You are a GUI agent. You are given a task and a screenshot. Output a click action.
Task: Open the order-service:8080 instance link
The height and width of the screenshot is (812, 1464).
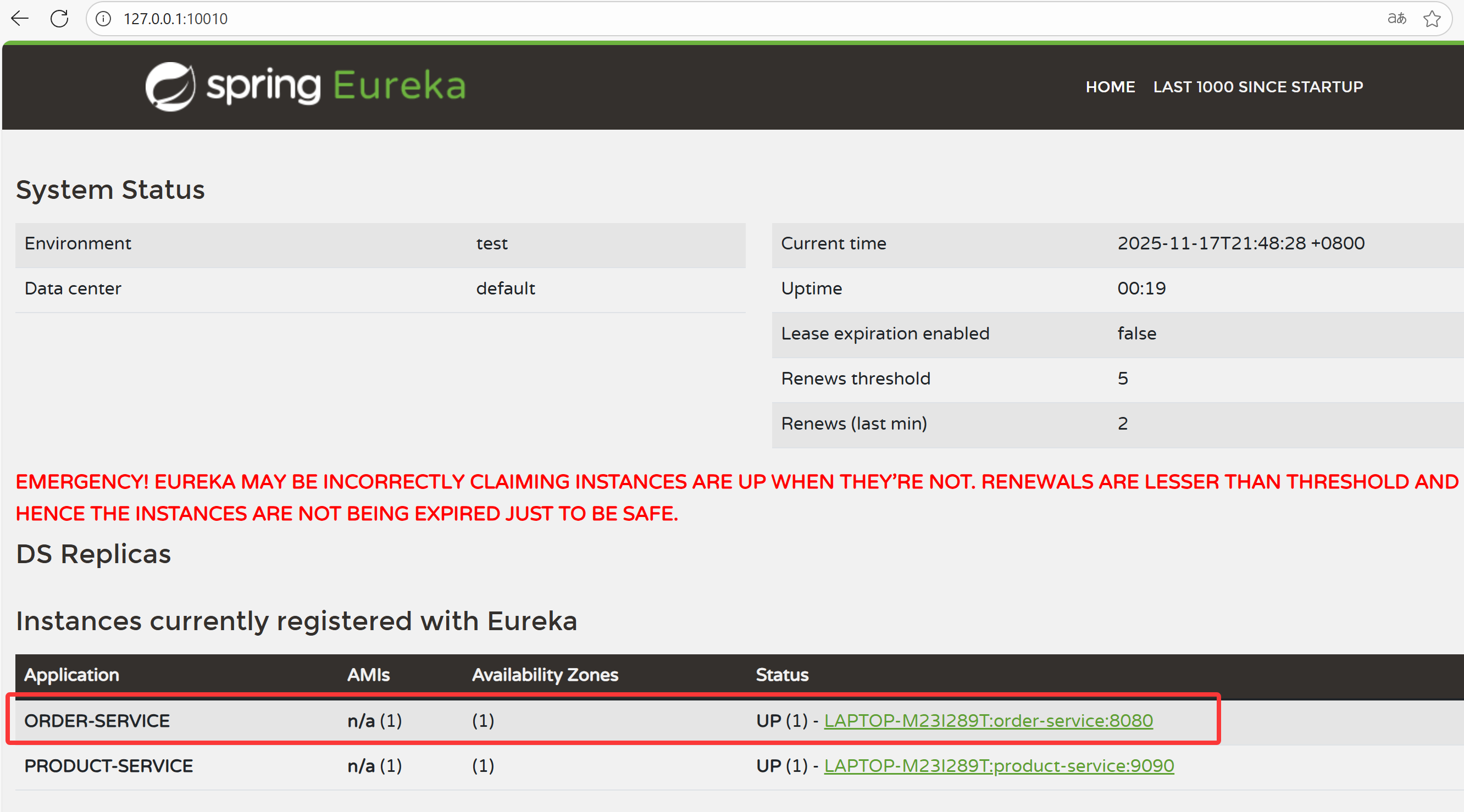988,720
